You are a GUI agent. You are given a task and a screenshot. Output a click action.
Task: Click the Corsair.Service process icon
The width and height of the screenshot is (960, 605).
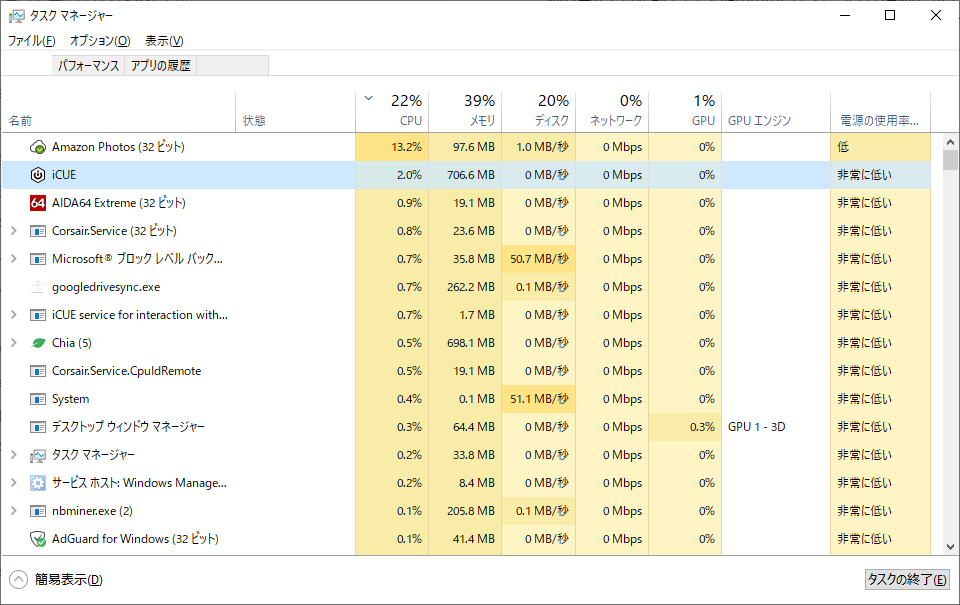38,231
